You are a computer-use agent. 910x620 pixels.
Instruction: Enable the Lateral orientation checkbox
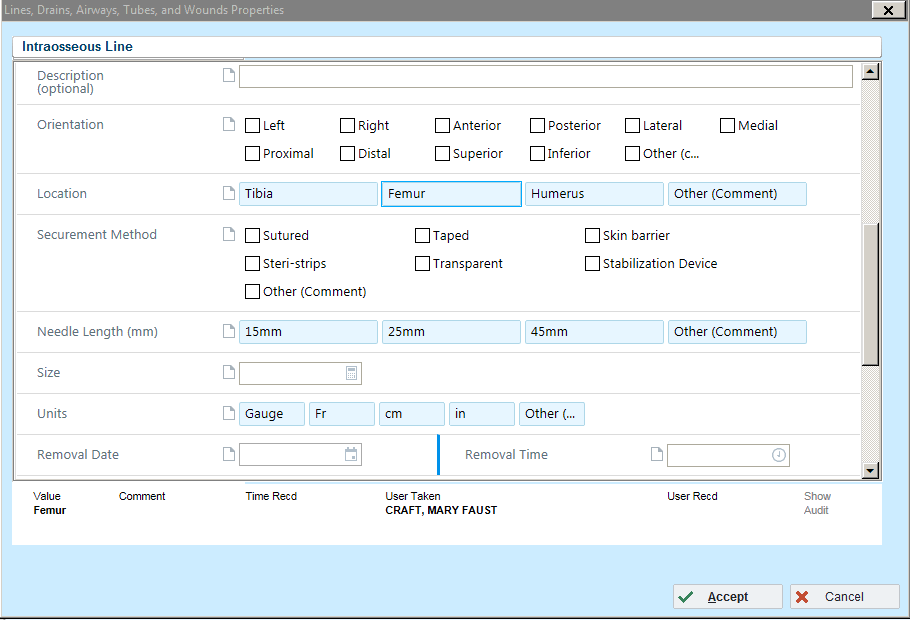(633, 125)
